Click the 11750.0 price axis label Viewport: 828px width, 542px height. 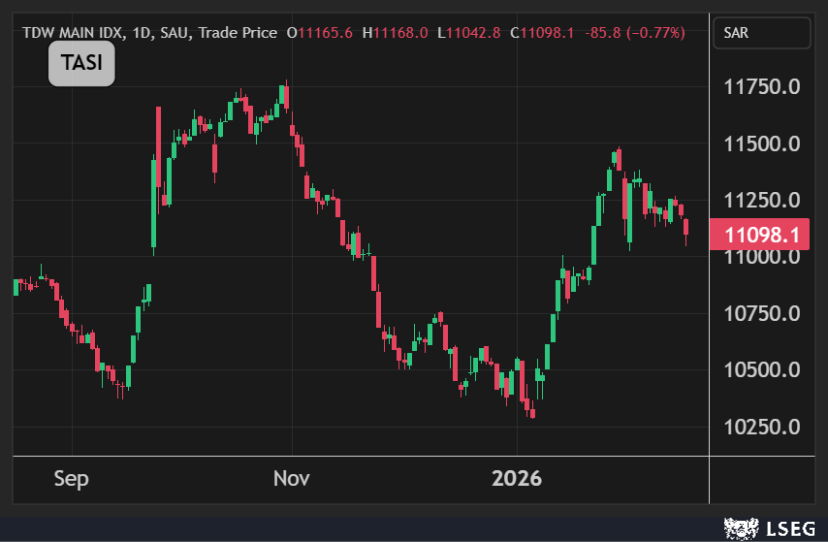coord(761,87)
